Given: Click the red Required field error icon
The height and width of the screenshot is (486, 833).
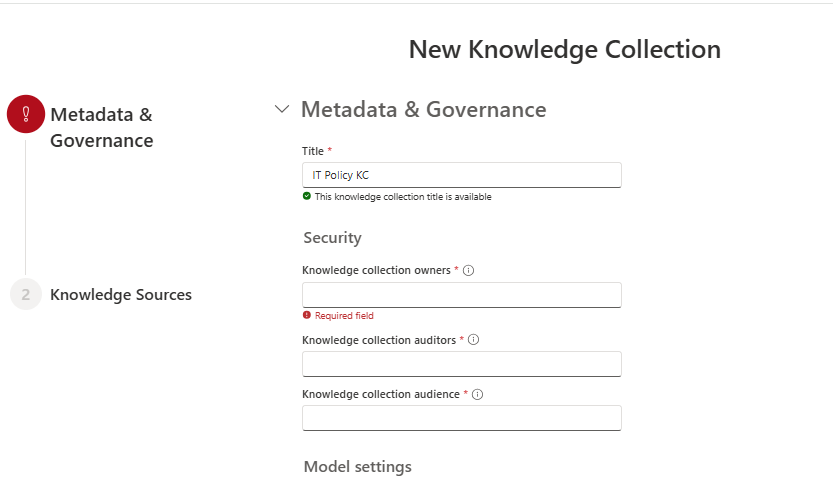Looking at the screenshot, I should [307, 315].
